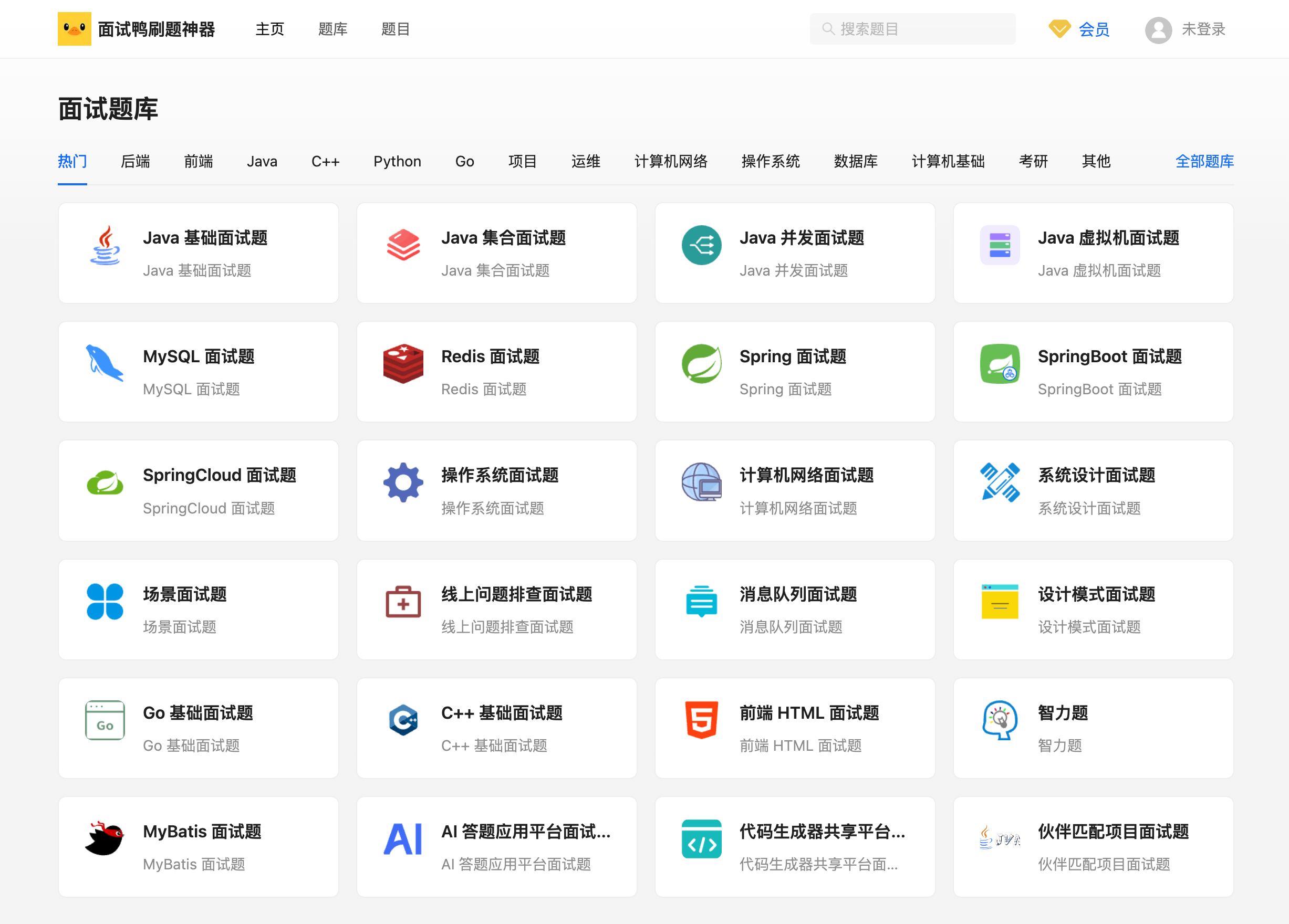1289x924 pixels.
Task: Open the Java 基础面试题 title
Action: coord(205,237)
